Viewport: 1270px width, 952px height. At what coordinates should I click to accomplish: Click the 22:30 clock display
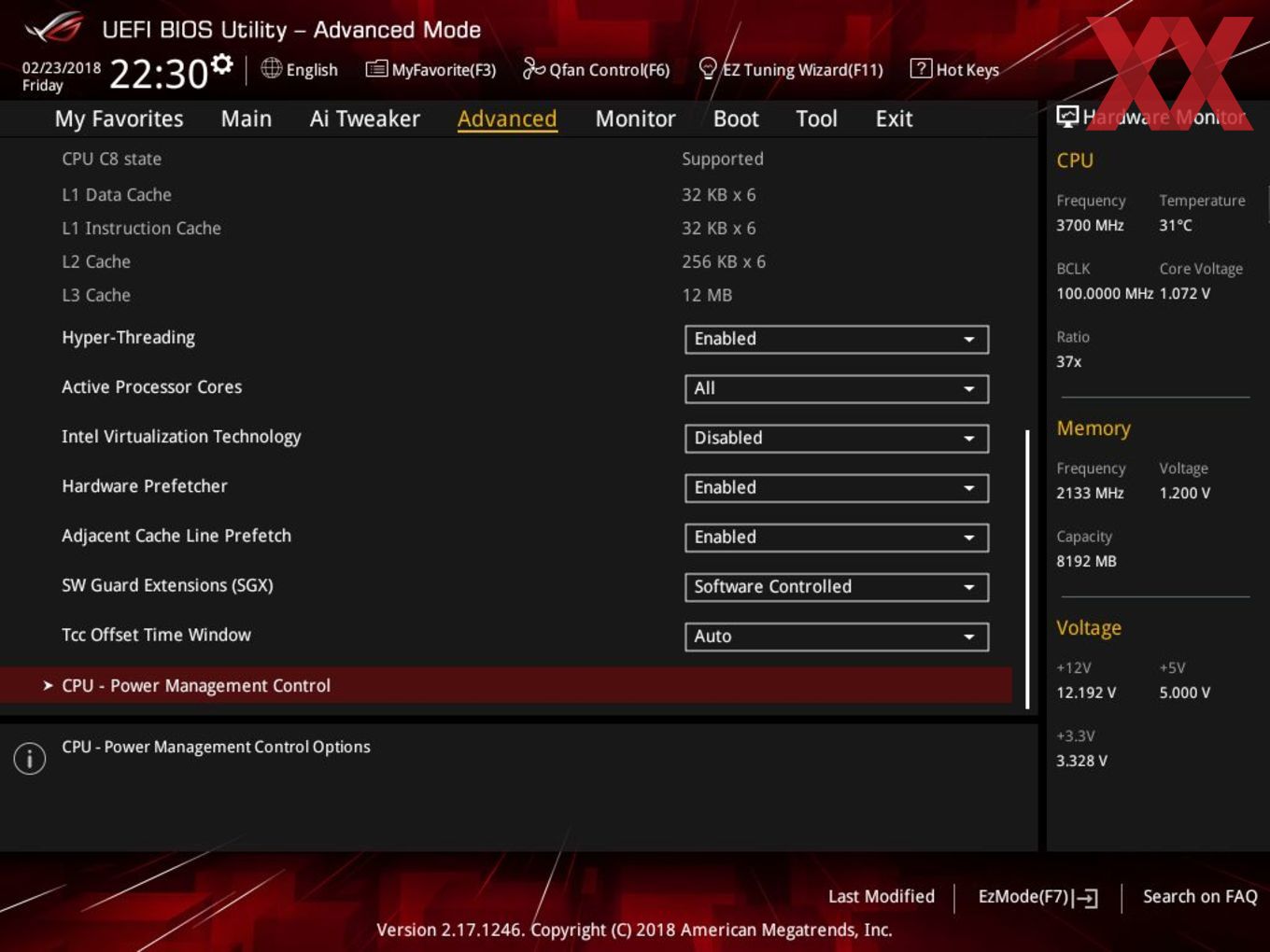159,73
